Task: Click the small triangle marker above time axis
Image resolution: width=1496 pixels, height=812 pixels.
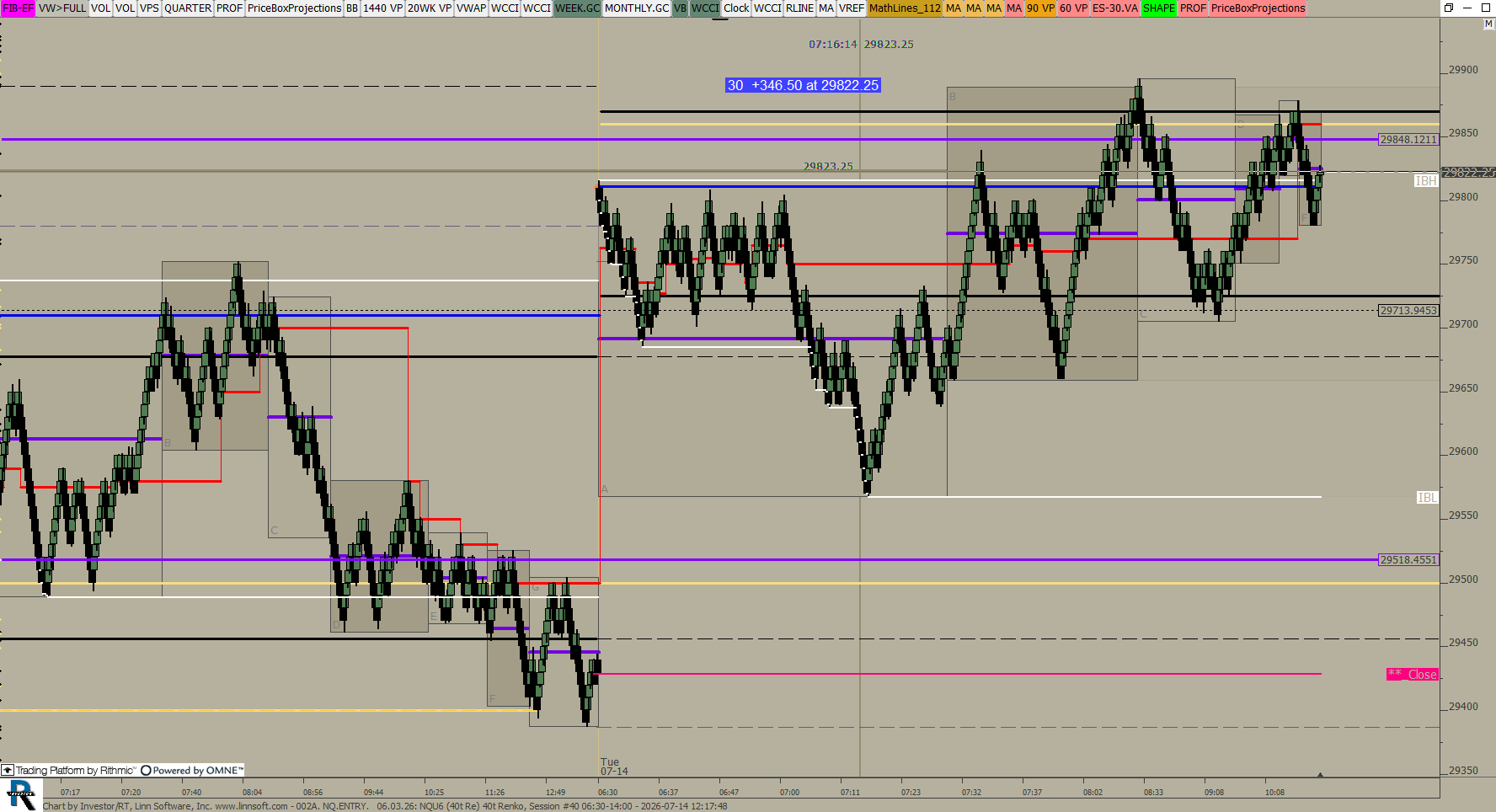Action: pos(1320,774)
